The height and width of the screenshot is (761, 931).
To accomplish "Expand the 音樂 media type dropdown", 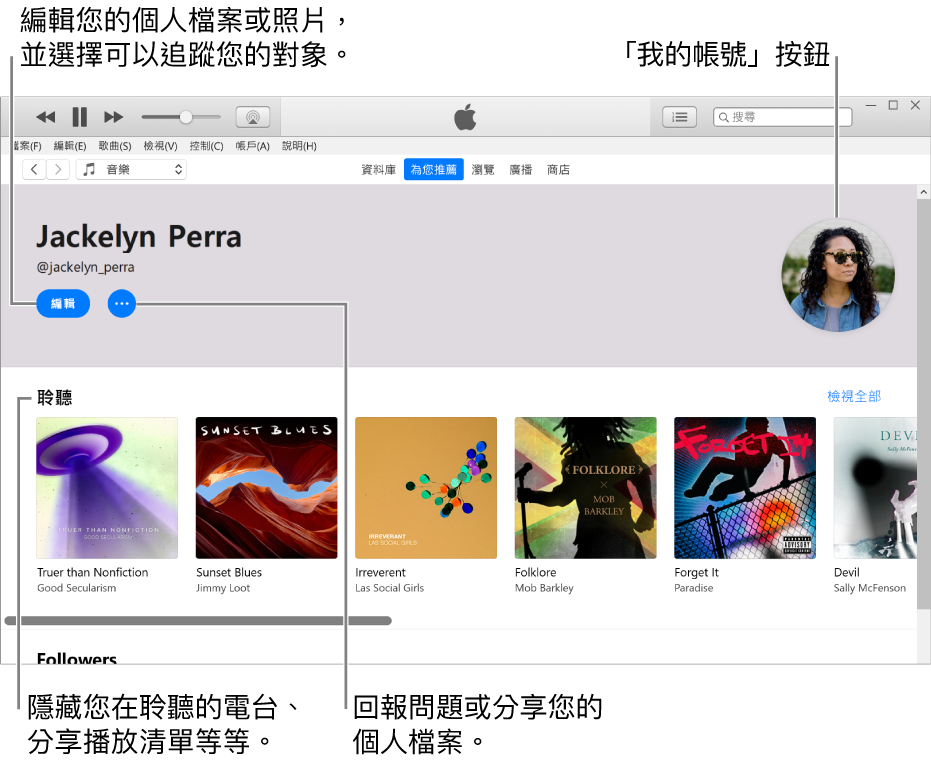I will (x=131, y=170).
